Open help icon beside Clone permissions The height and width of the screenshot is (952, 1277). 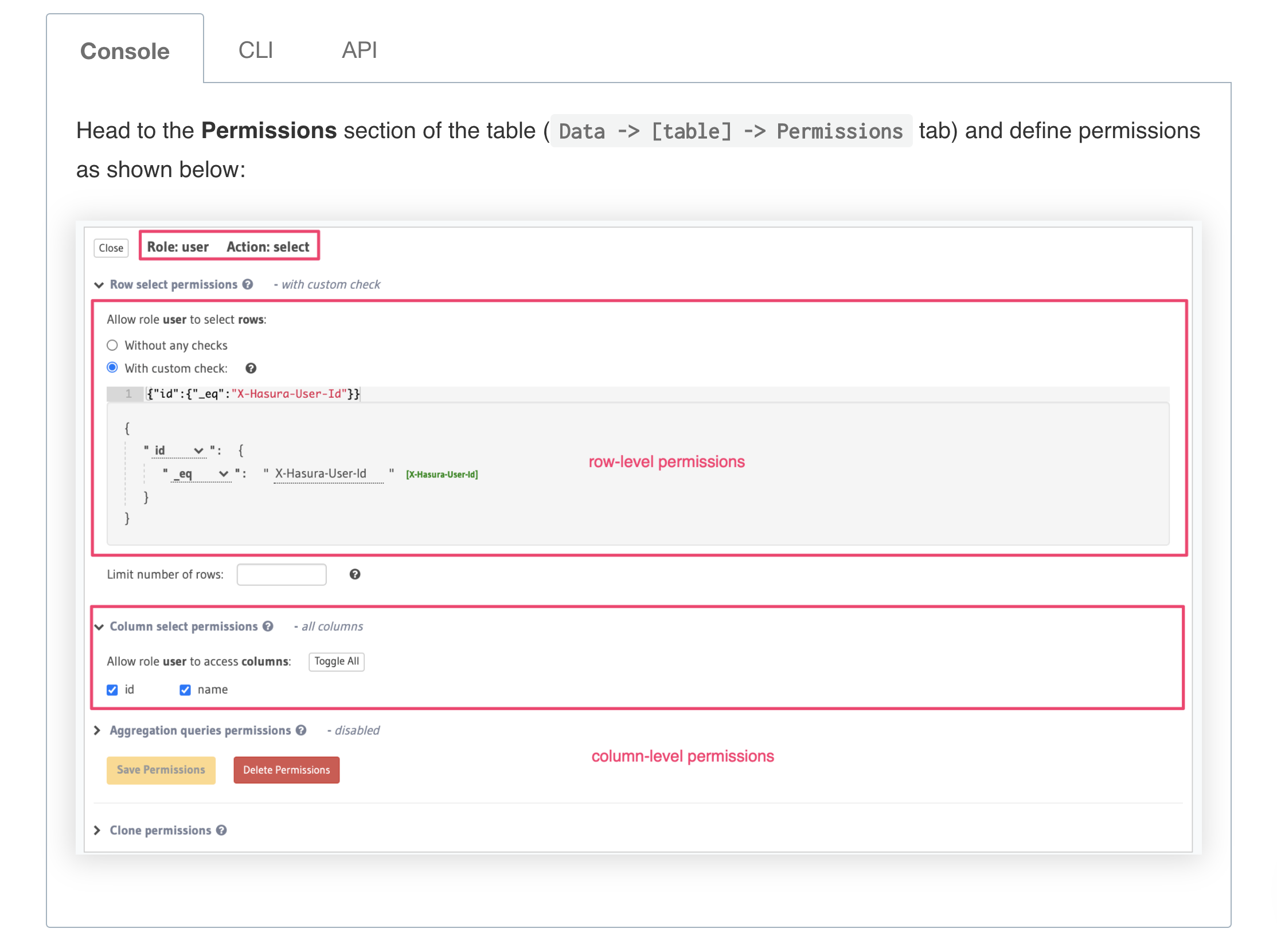(221, 830)
